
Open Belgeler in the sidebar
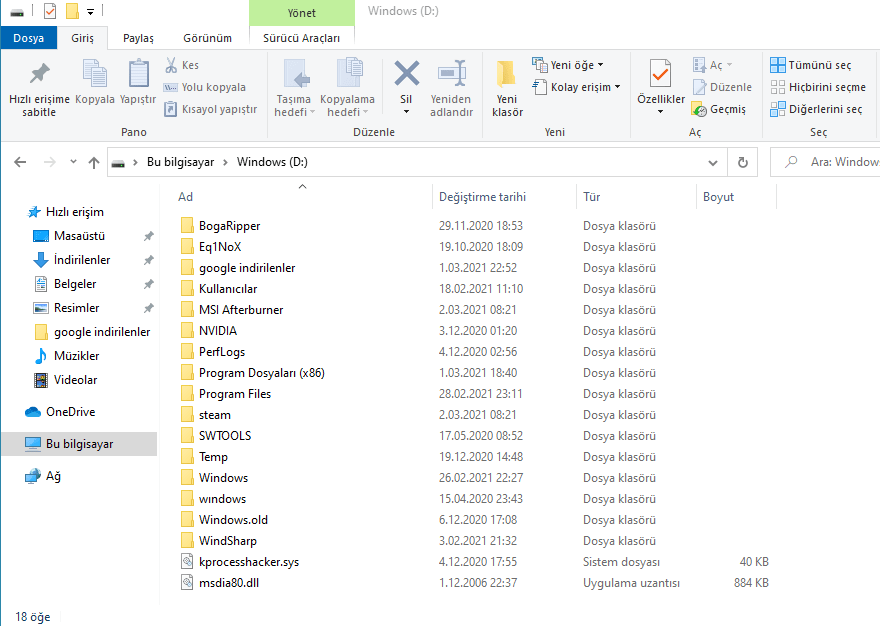75,284
